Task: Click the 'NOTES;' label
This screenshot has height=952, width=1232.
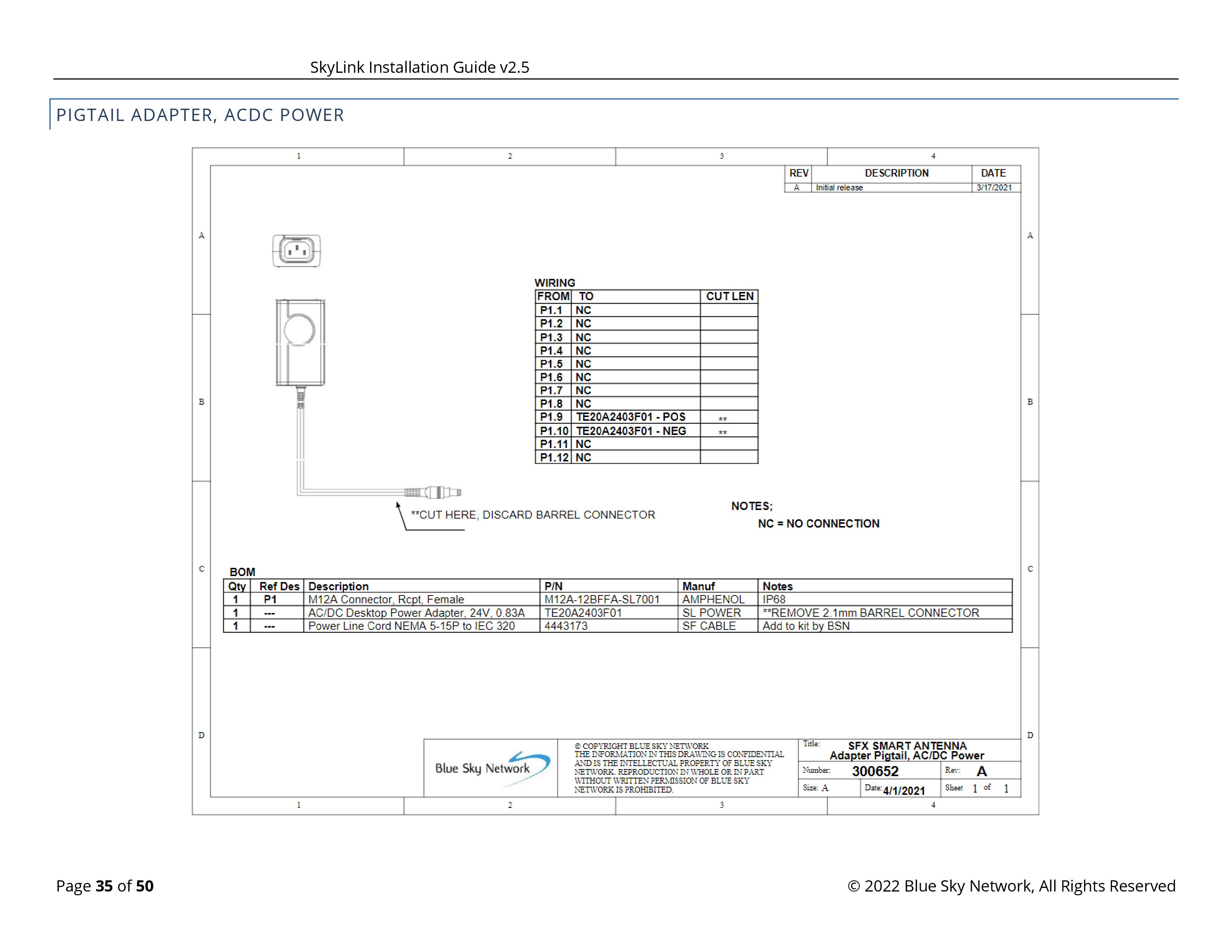Action: coord(752,506)
